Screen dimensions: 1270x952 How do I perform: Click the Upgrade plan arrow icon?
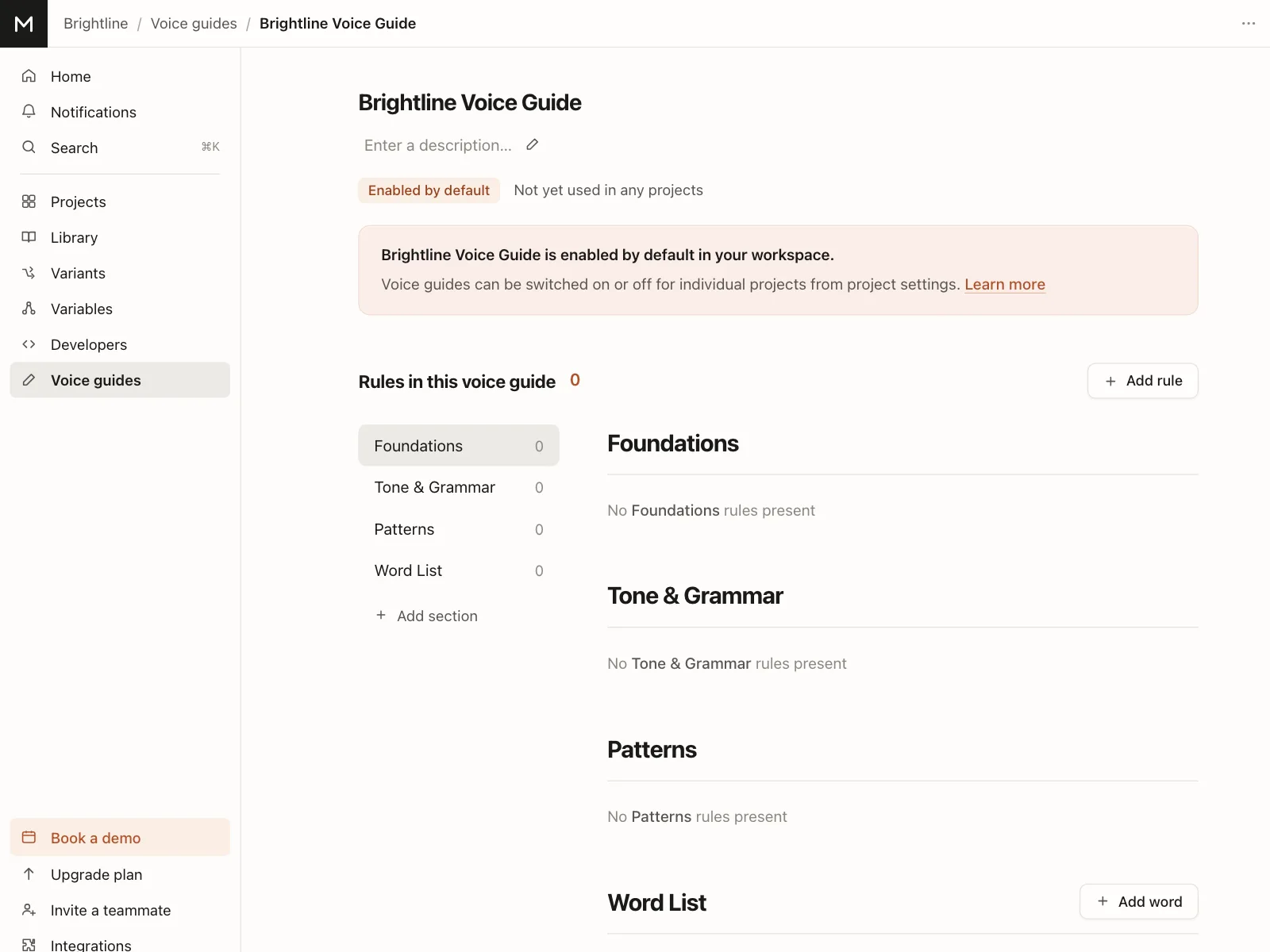pyautogui.click(x=29, y=874)
